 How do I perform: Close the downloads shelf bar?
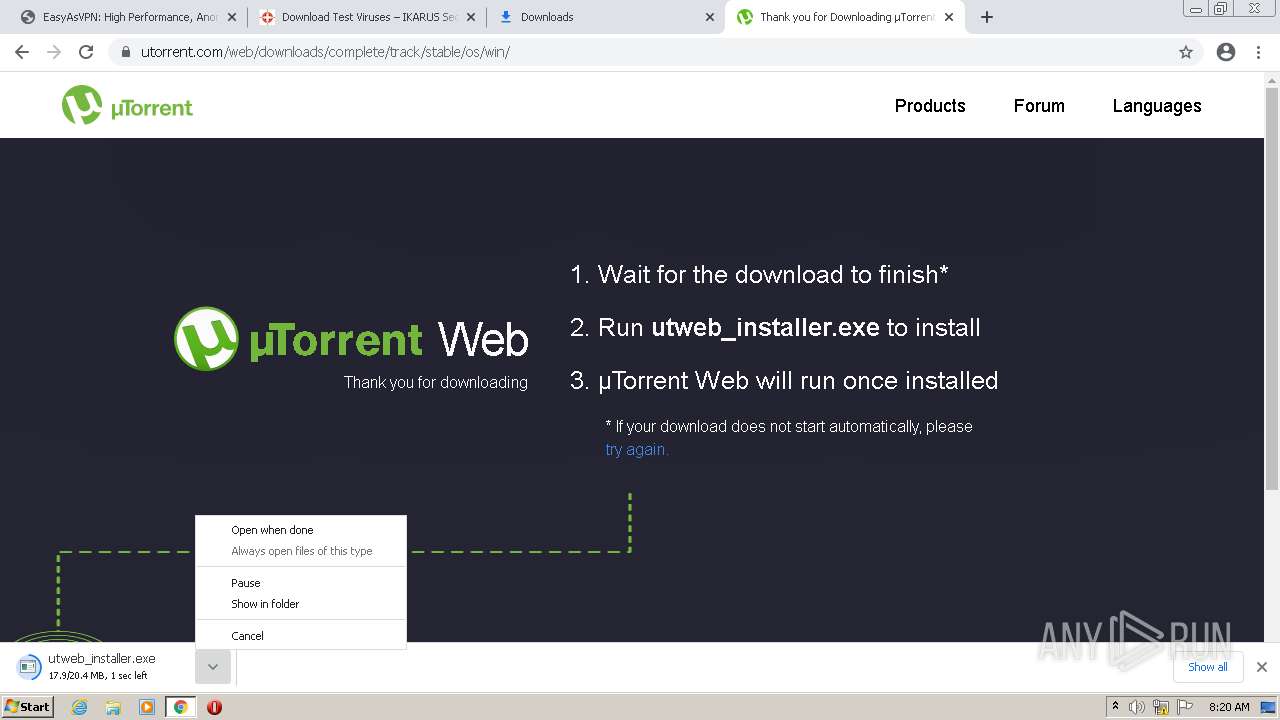pos(1262,667)
